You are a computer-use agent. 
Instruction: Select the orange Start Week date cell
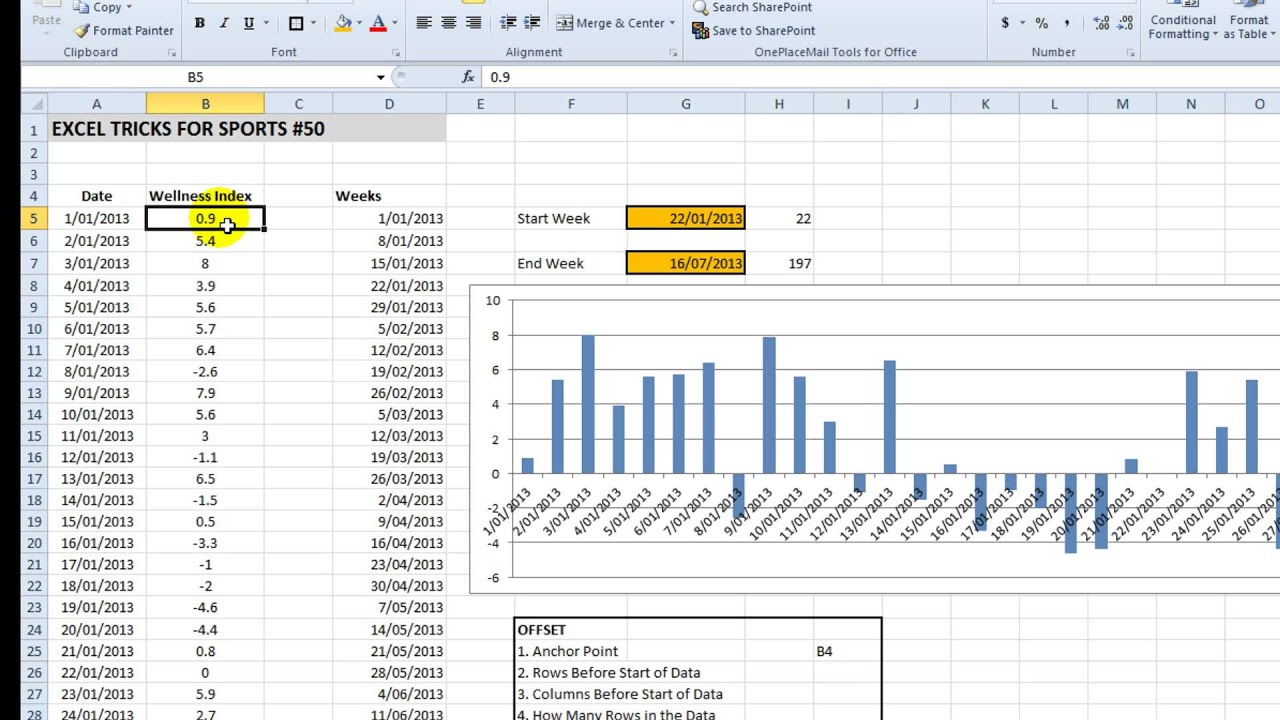685,218
